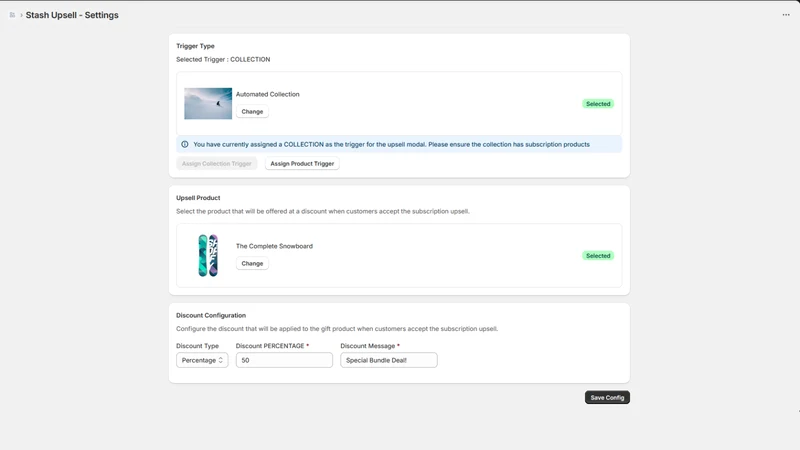Click the "Automated Collection" name text
800x450 pixels.
coord(267,94)
